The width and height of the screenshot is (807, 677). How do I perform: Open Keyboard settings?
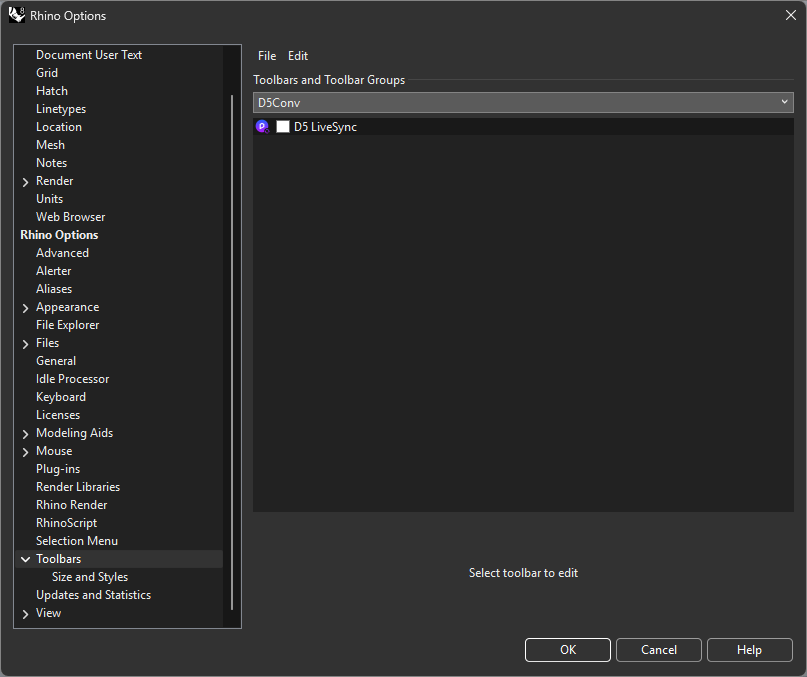[61, 397]
